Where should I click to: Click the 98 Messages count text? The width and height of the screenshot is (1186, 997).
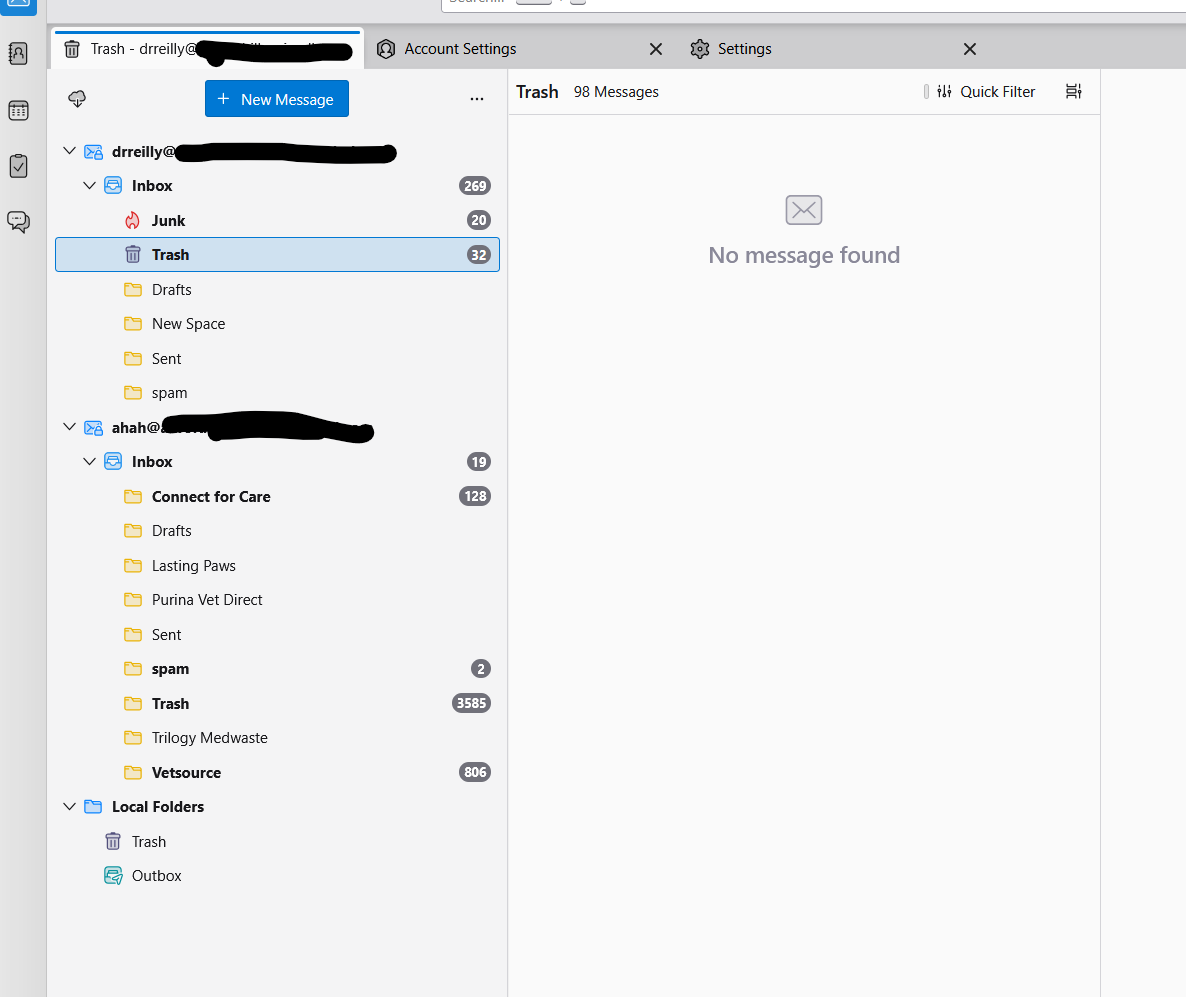(616, 92)
